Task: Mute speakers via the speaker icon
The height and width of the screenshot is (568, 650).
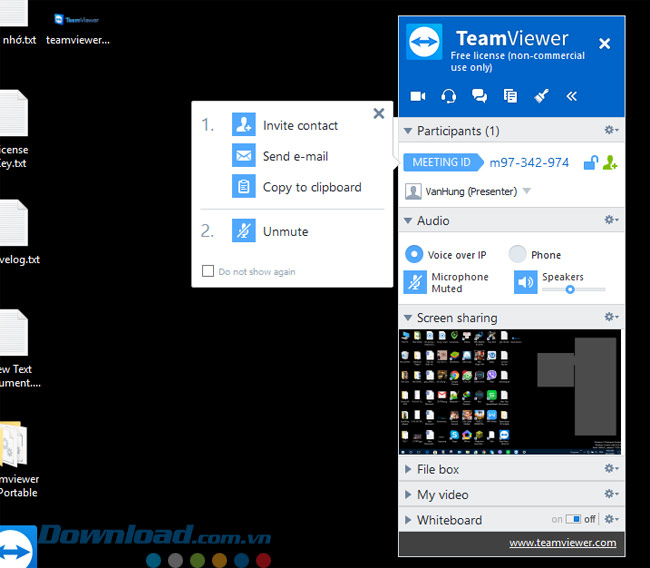Action: click(526, 282)
